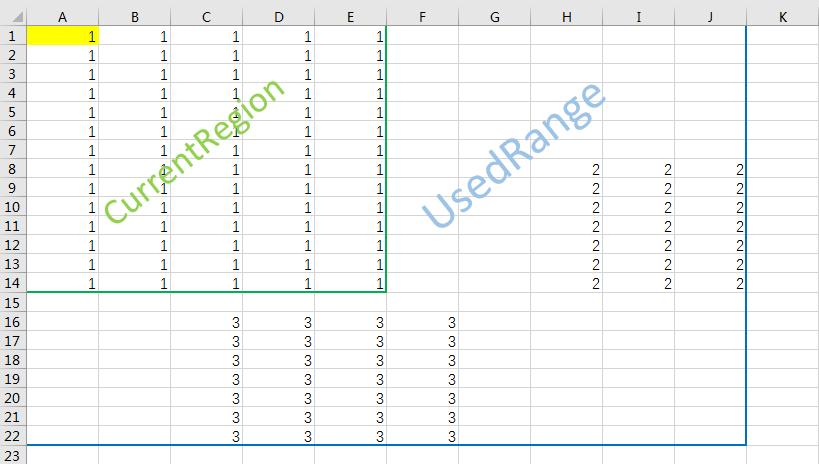Screen dimensions: 819x464
Task: Select row 2 header
Action: [x=13, y=55]
